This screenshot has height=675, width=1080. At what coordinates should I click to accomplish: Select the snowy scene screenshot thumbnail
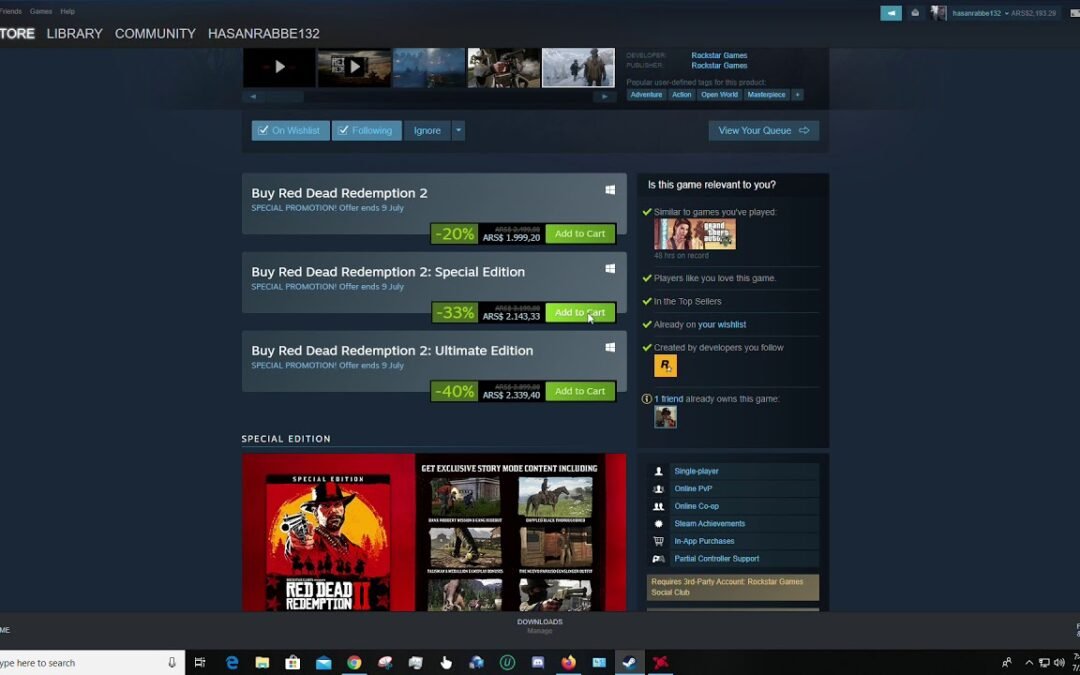tap(578, 67)
